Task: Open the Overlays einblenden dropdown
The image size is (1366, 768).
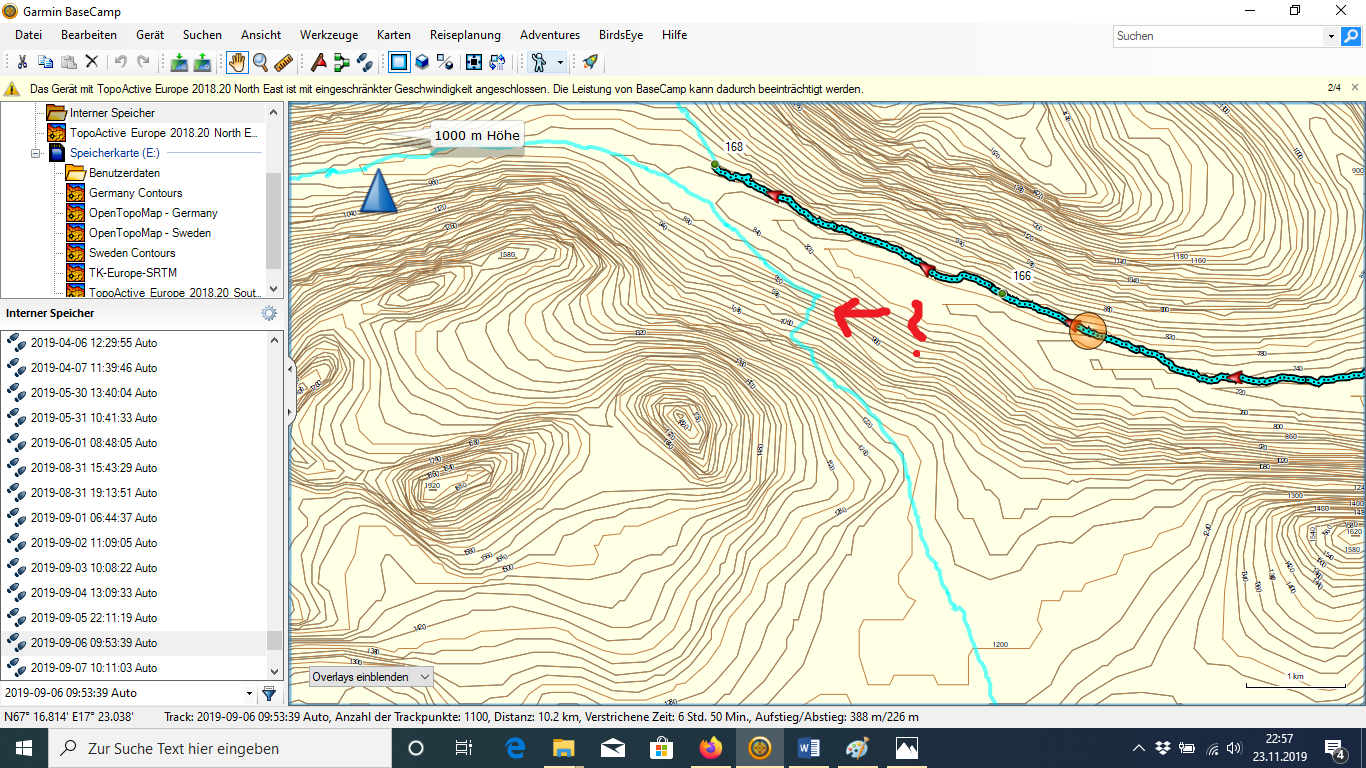Action: (371, 677)
